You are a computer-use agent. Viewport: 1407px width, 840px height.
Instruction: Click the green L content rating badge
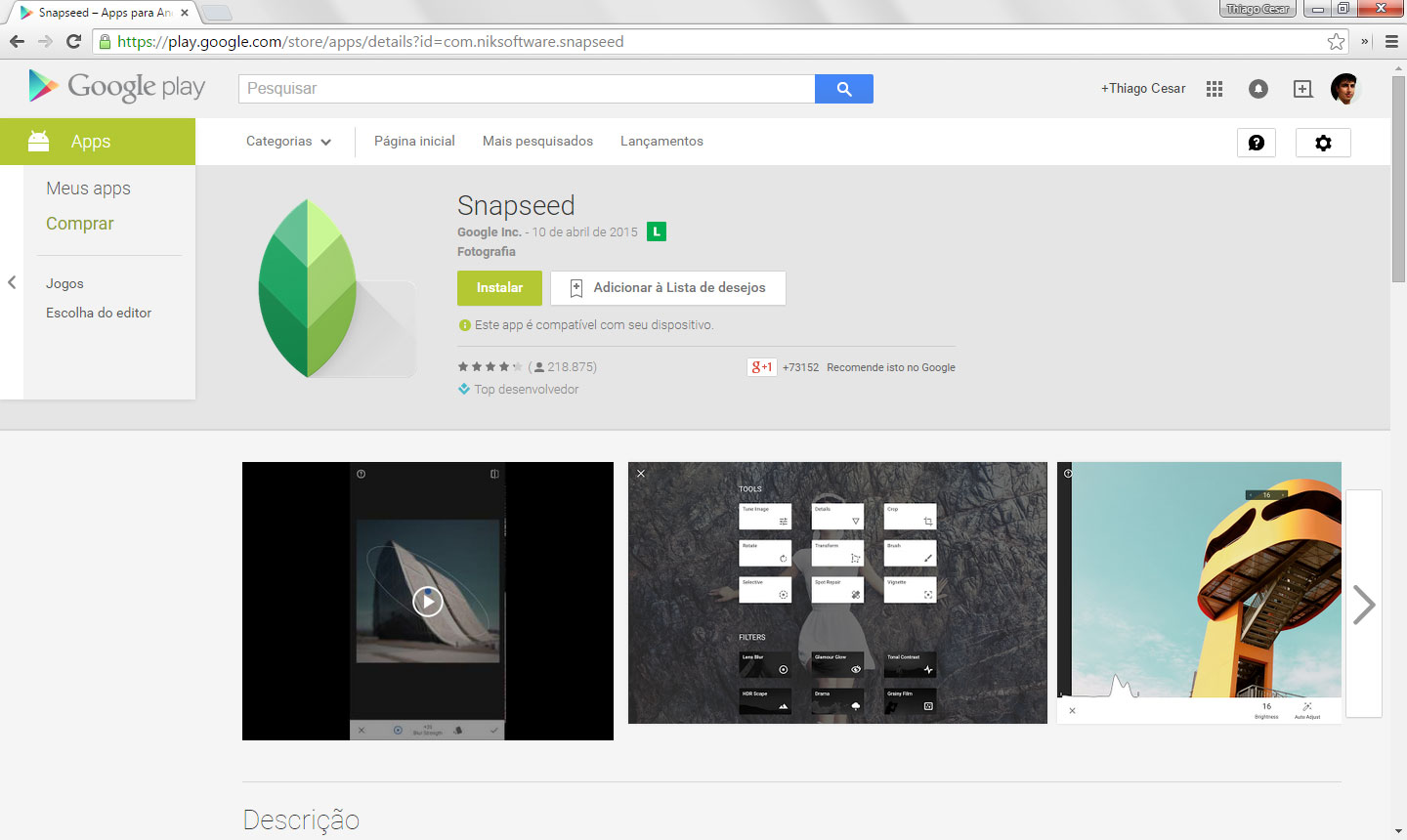click(657, 231)
